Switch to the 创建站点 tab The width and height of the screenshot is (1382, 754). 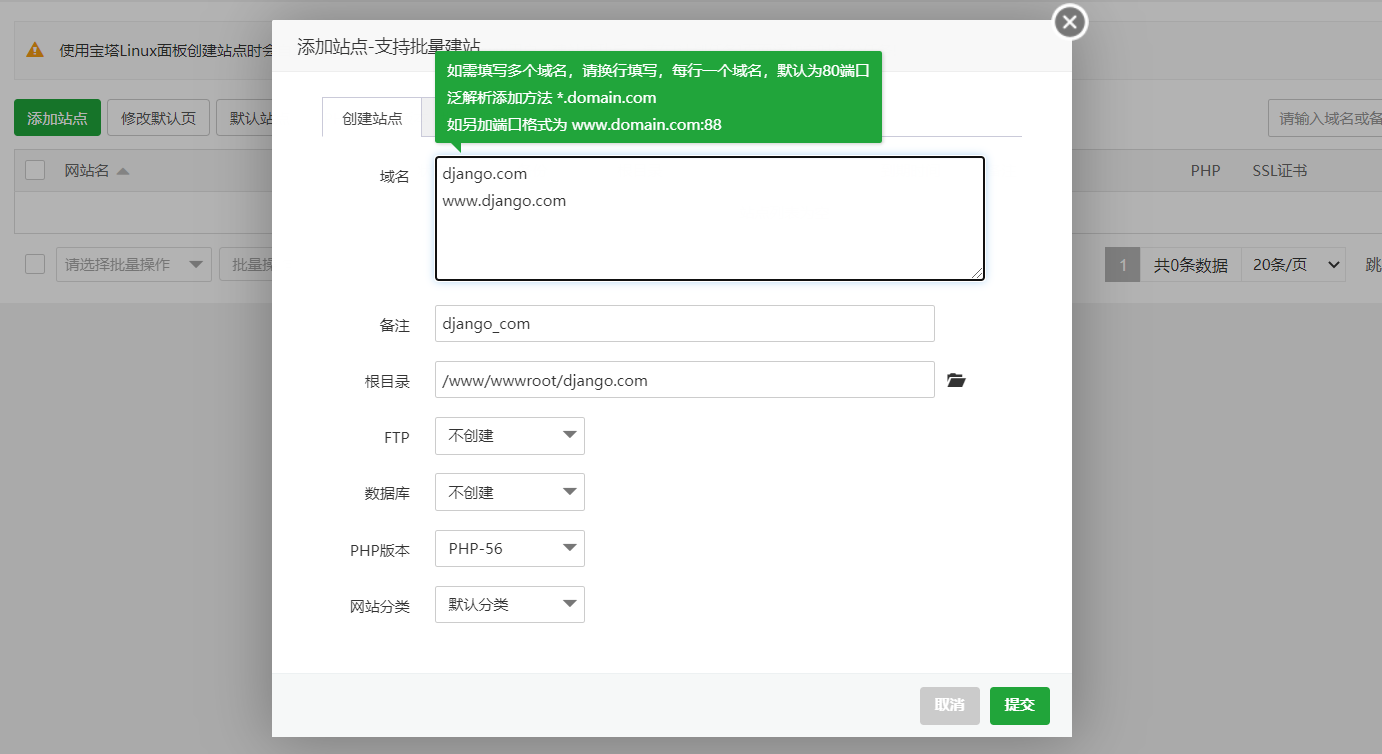pyautogui.click(x=371, y=117)
